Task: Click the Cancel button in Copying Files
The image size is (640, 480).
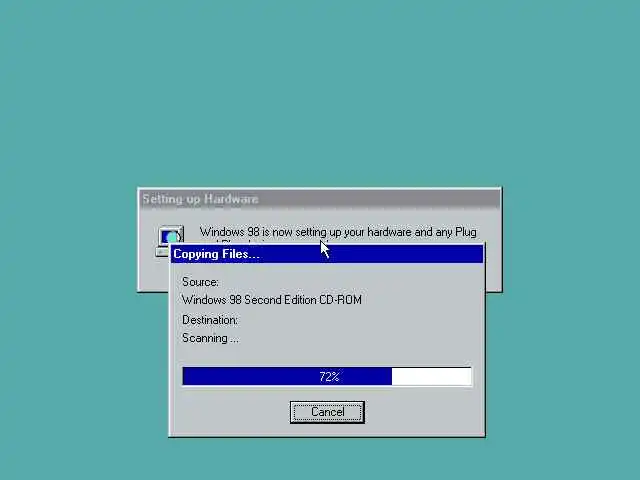Action: point(327,412)
